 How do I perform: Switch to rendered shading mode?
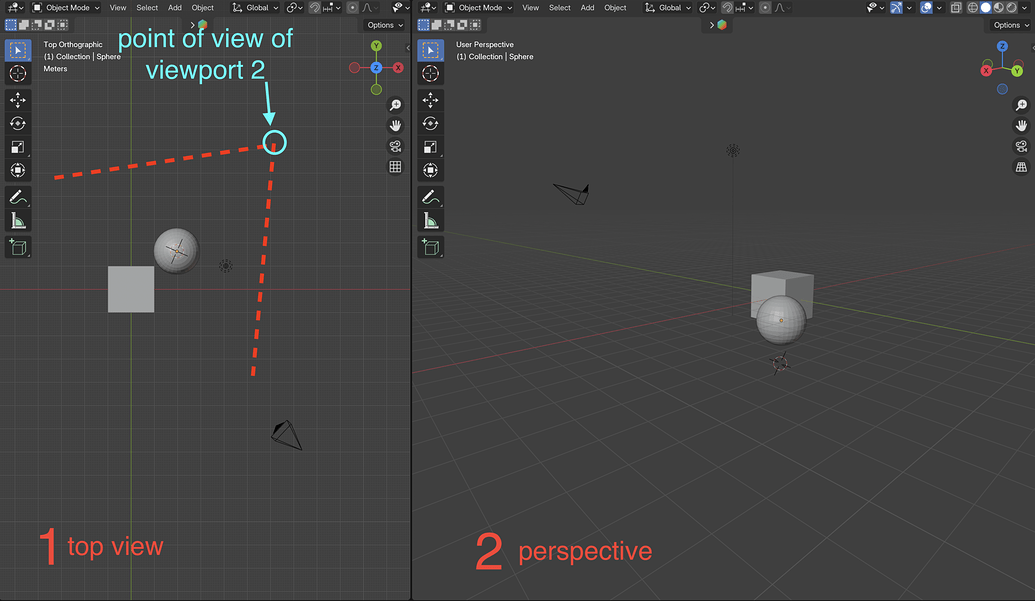pyautogui.click(x=1011, y=8)
